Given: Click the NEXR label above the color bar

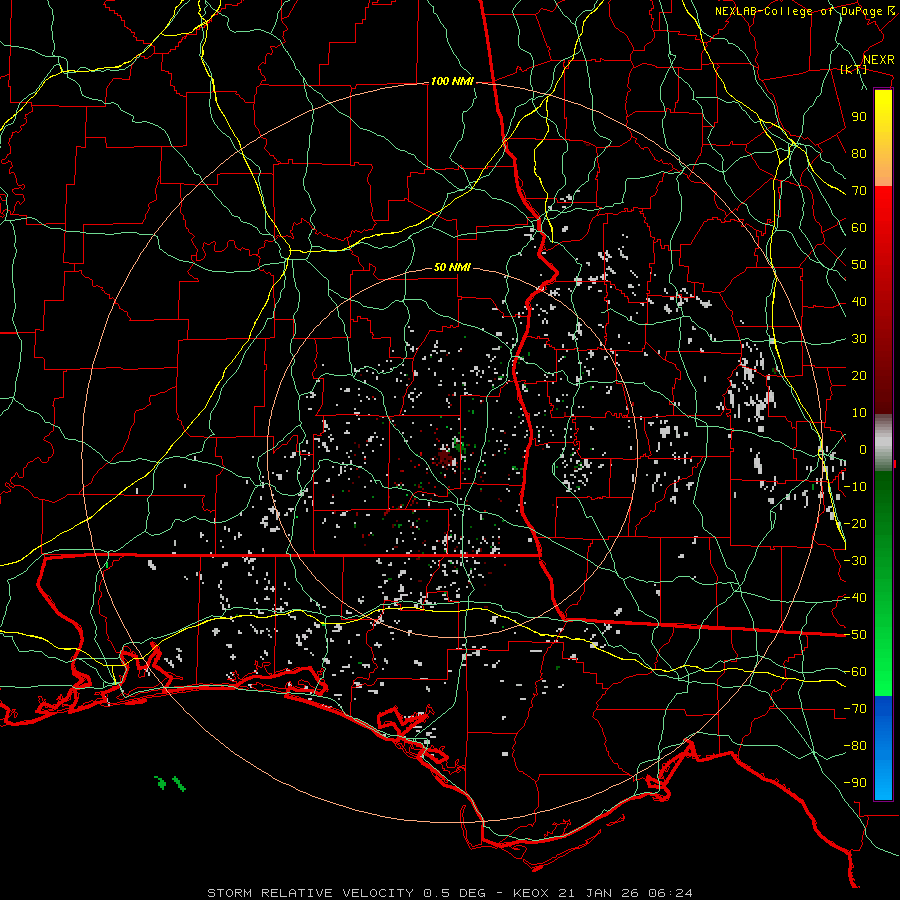Looking at the screenshot, I should (879, 60).
